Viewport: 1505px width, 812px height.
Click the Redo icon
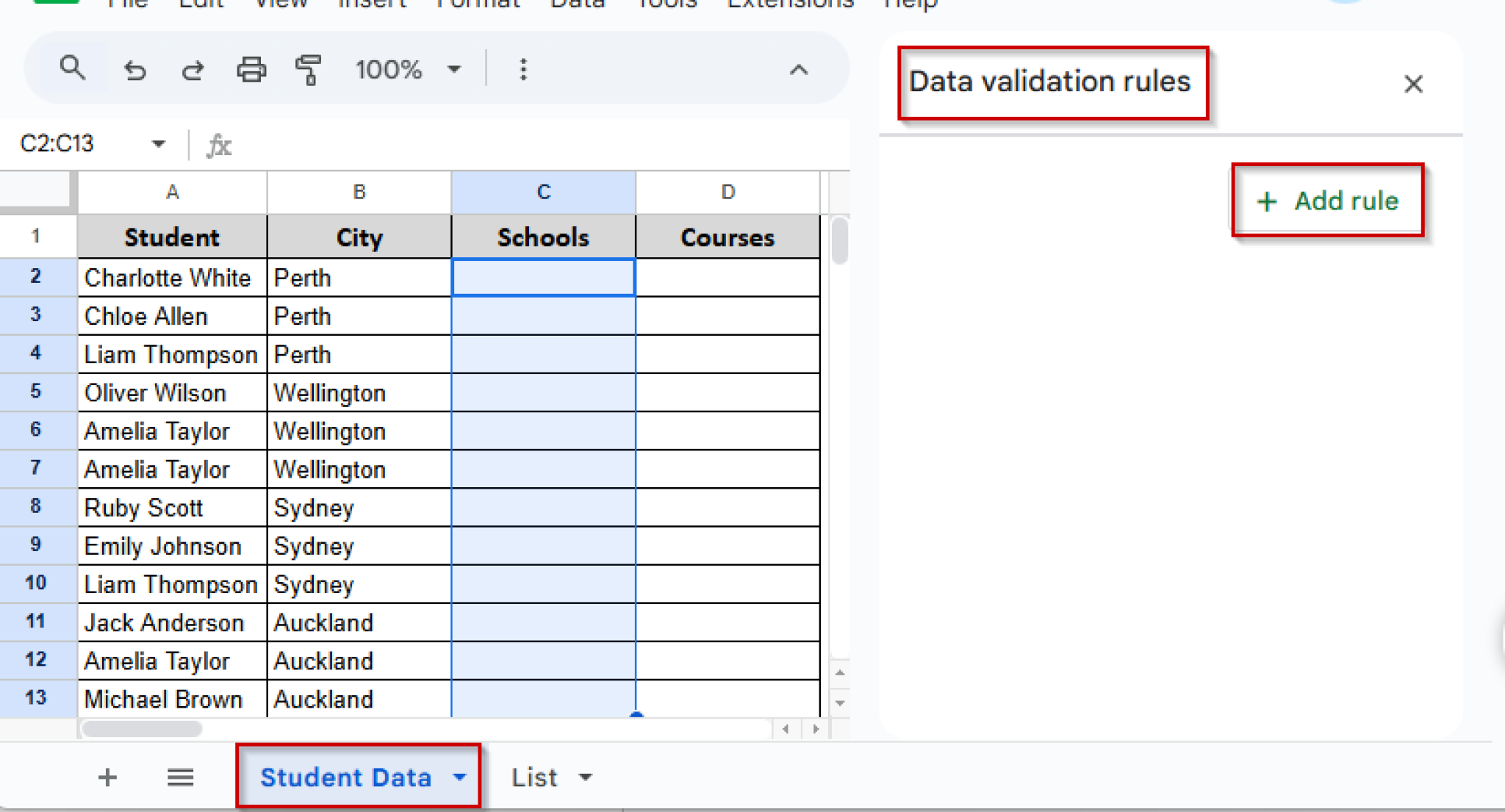pyautogui.click(x=192, y=69)
